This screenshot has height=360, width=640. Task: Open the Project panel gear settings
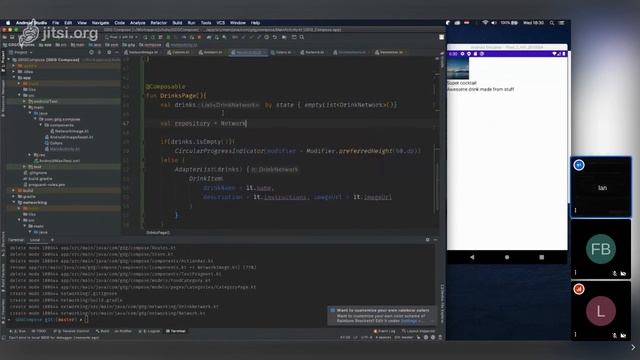109,52
